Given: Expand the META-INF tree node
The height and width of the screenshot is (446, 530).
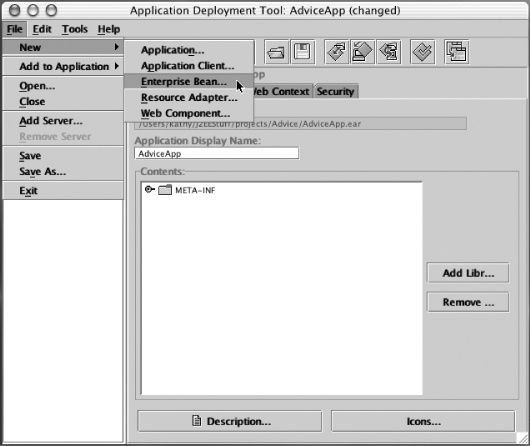Looking at the screenshot, I should point(149,189).
